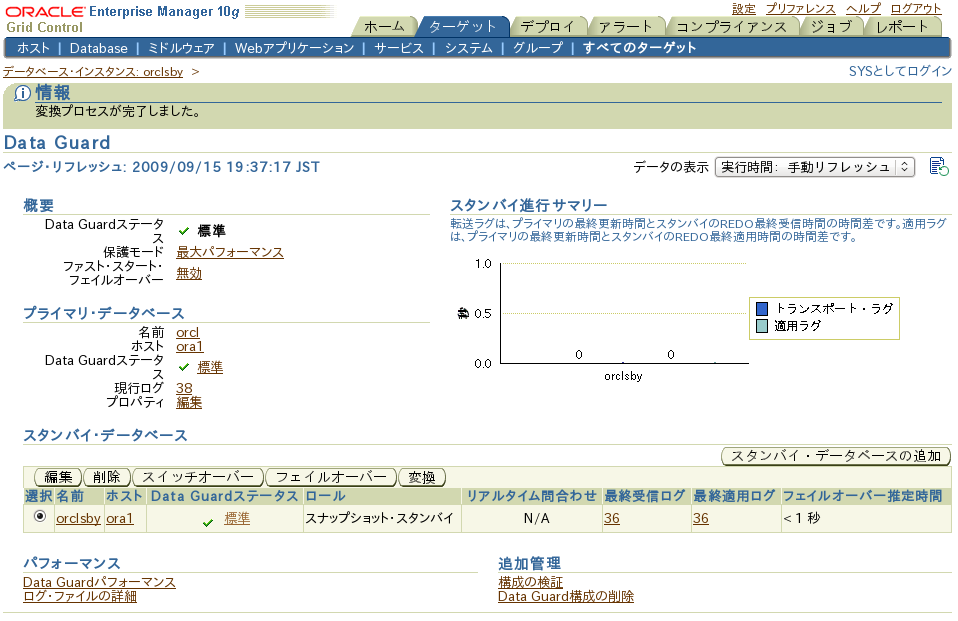Open the Webアプリケーション subtab
The image size is (958, 621).
(x=294, y=48)
